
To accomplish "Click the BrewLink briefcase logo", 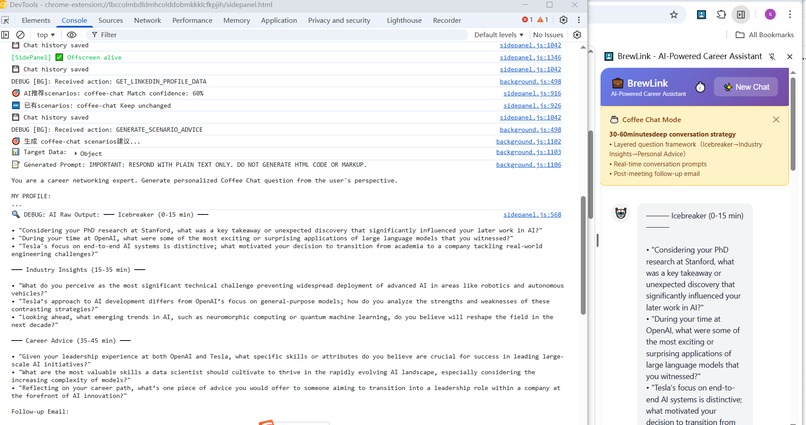I will (x=617, y=83).
